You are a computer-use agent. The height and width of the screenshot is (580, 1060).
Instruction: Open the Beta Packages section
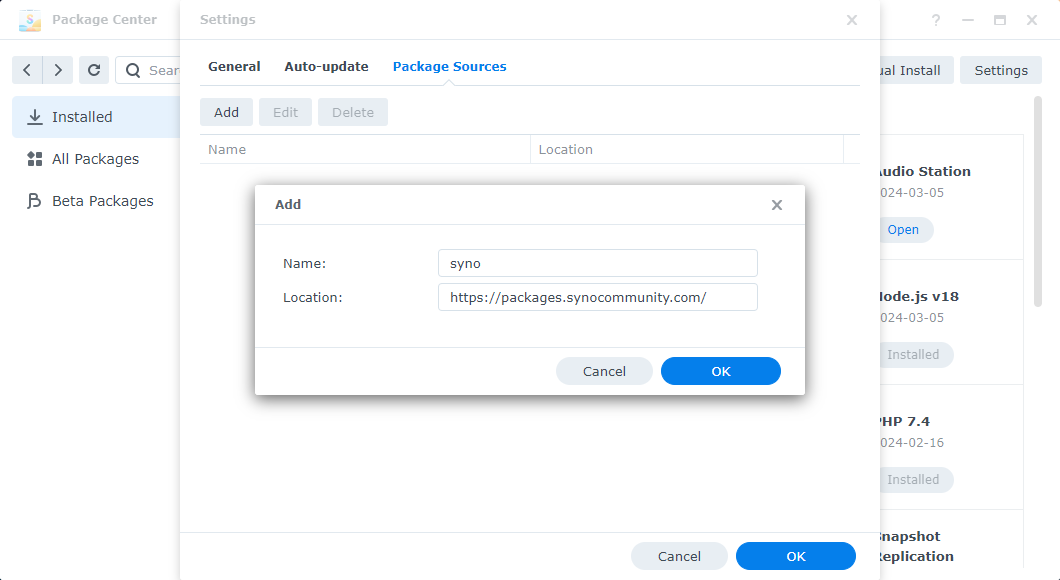coord(103,200)
